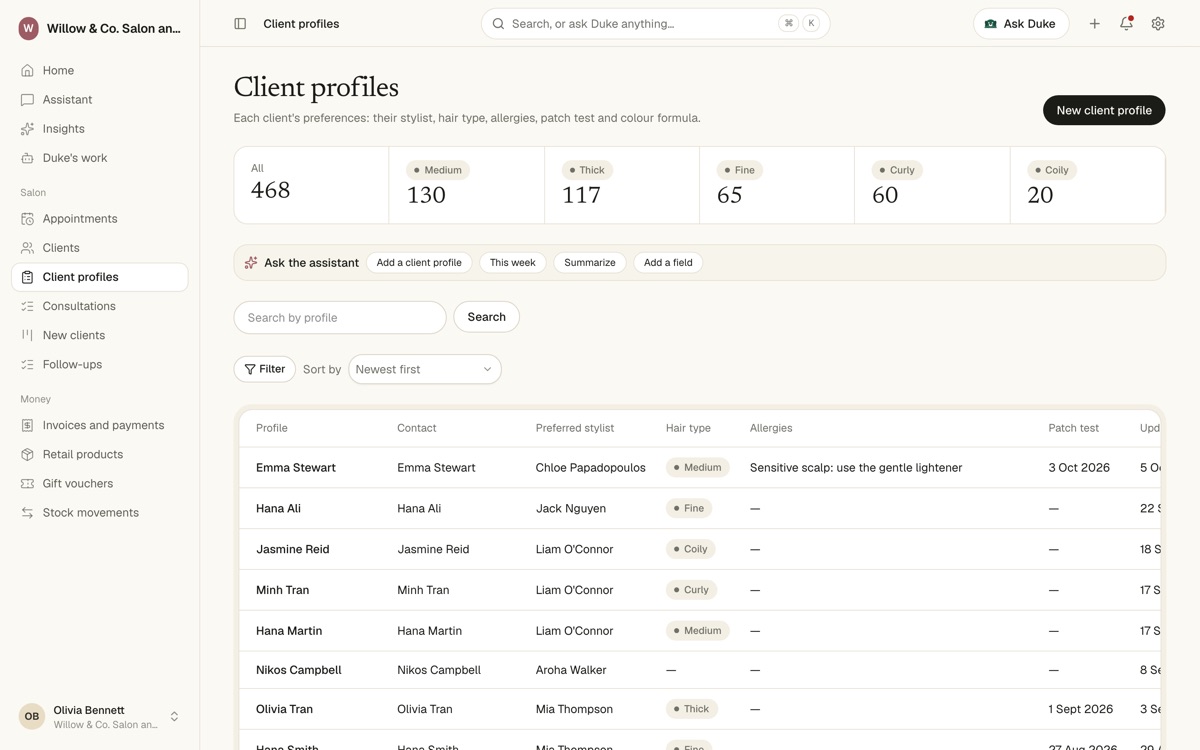Click the Willow & Co. workspace avatar

[x=28, y=28]
